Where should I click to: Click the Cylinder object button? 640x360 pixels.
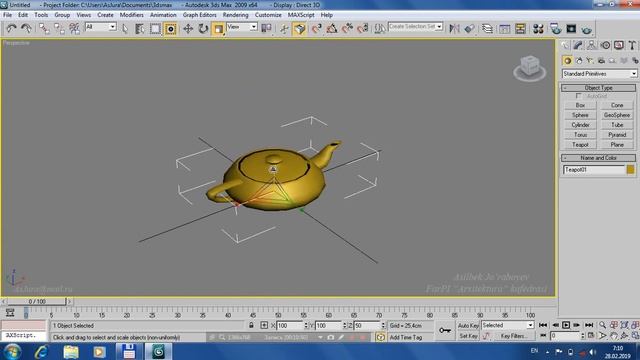pos(580,125)
